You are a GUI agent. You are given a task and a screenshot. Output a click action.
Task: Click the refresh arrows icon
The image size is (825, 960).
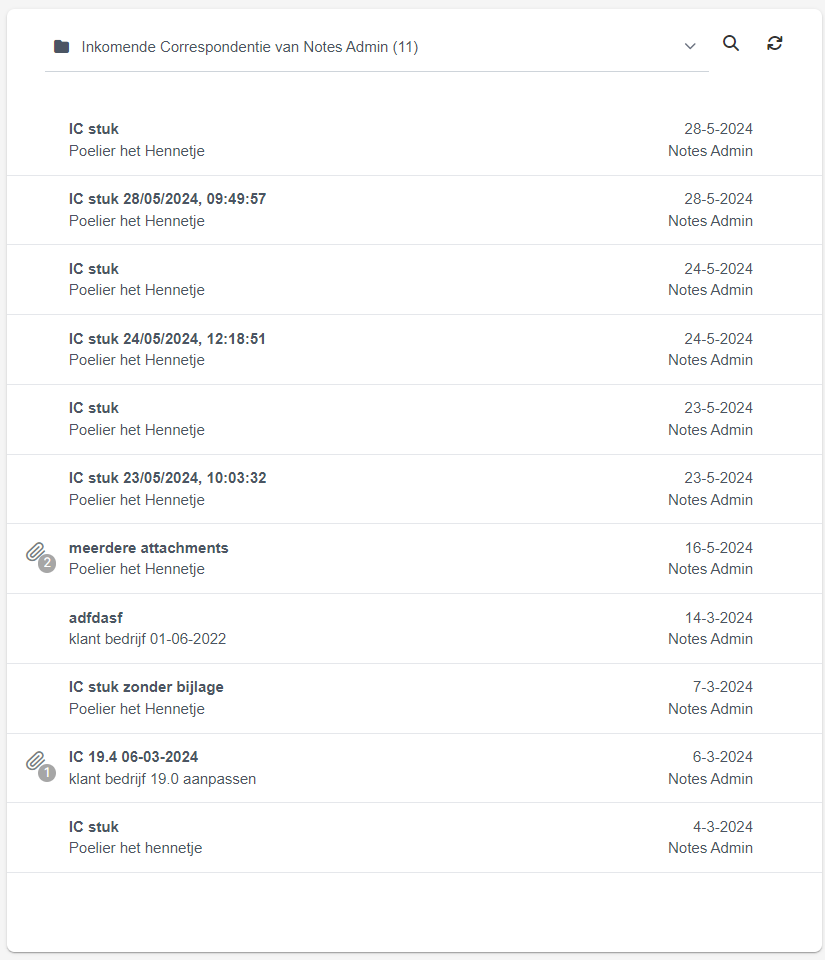(x=775, y=43)
